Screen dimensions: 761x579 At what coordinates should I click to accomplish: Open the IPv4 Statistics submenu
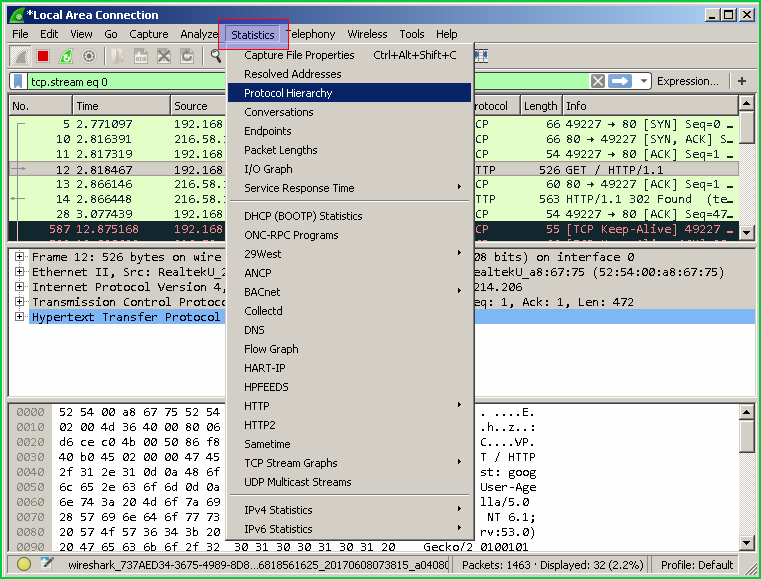click(349, 510)
